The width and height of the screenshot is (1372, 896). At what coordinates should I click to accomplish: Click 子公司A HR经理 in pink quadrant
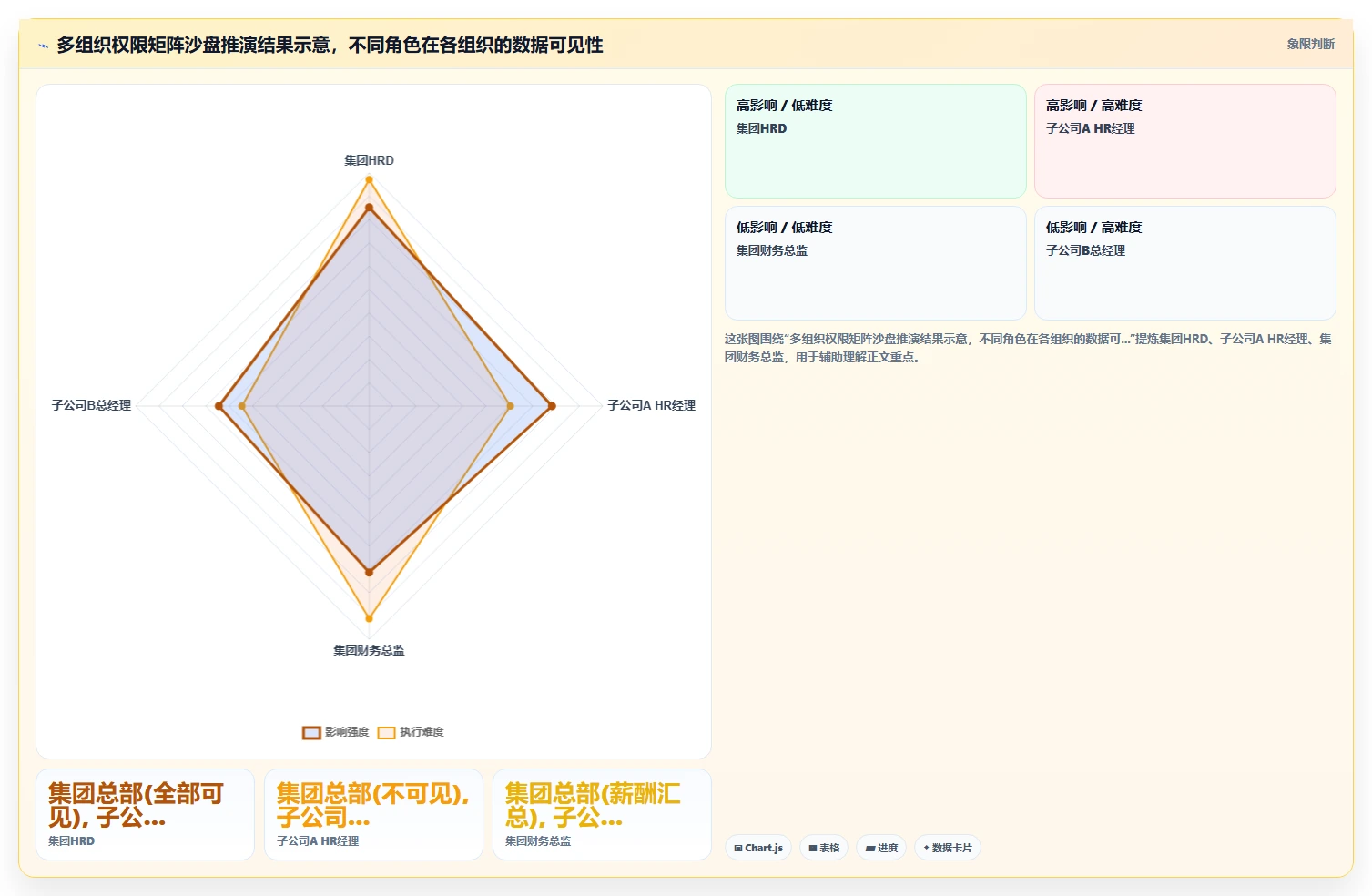coord(1090,128)
